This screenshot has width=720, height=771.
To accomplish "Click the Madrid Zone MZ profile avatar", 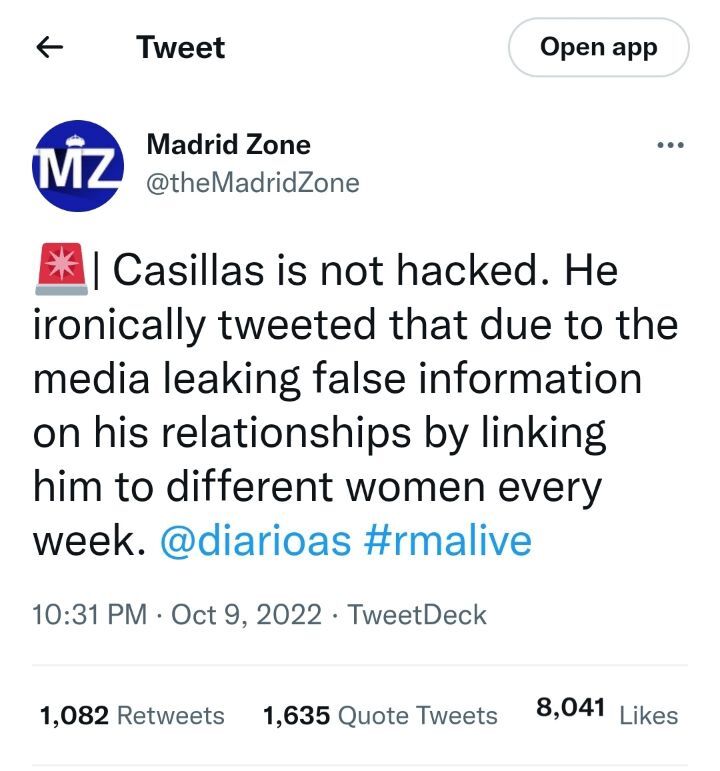I will click(x=79, y=165).
